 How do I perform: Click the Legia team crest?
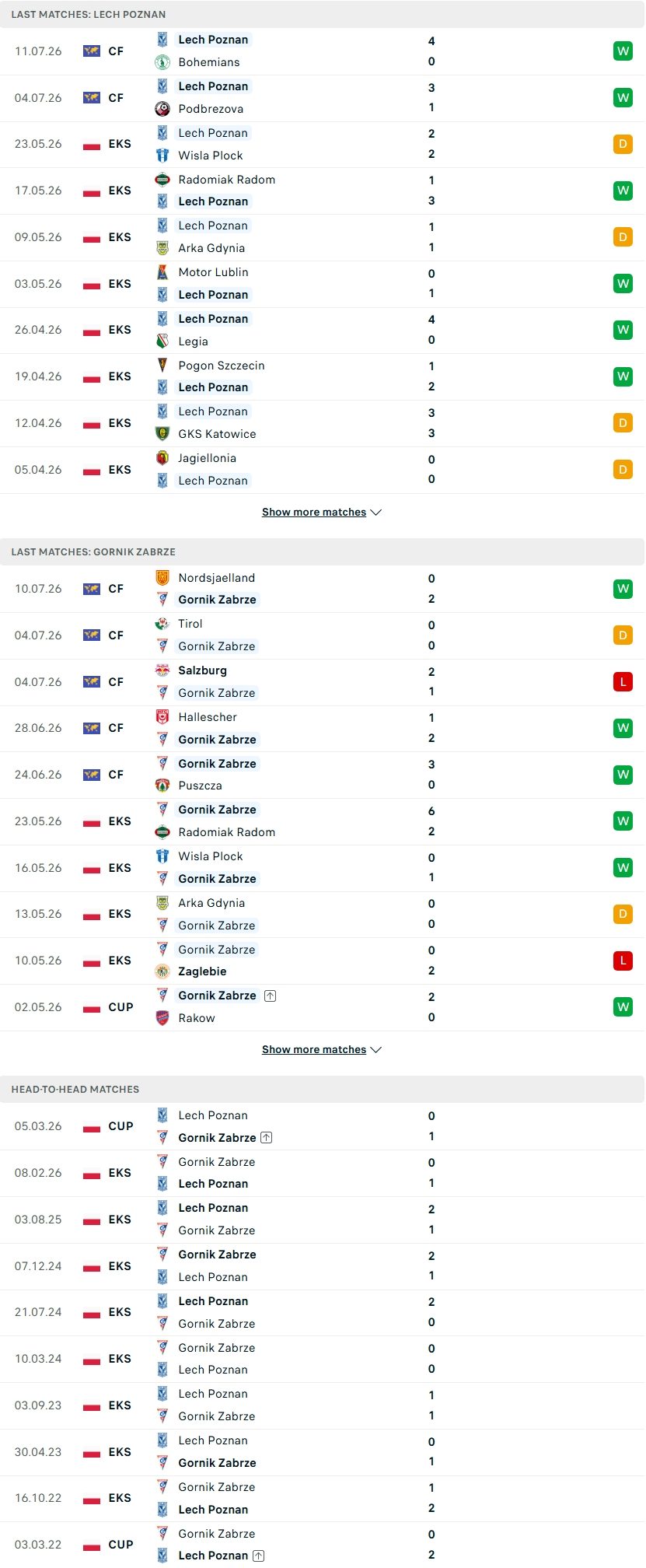point(162,341)
